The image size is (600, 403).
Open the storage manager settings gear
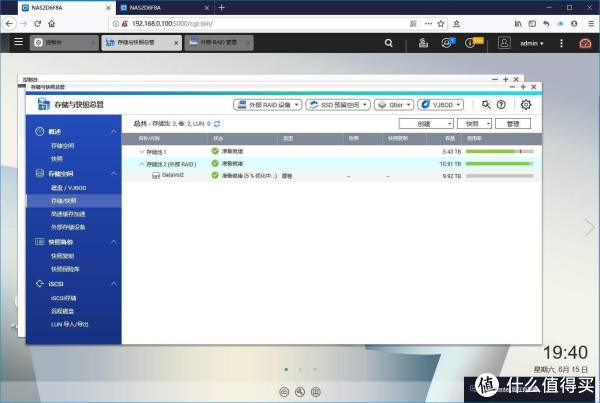pyautogui.click(x=525, y=104)
